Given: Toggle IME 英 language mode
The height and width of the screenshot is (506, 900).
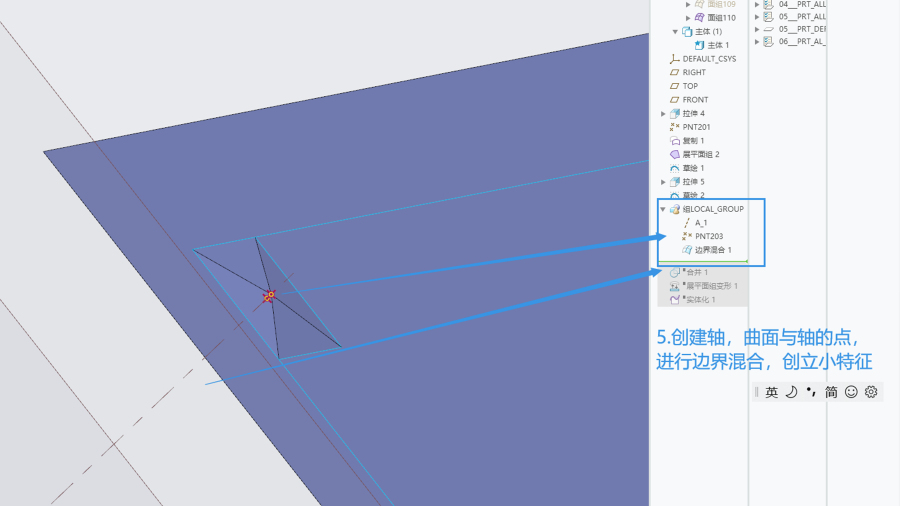Looking at the screenshot, I should click(x=771, y=392).
